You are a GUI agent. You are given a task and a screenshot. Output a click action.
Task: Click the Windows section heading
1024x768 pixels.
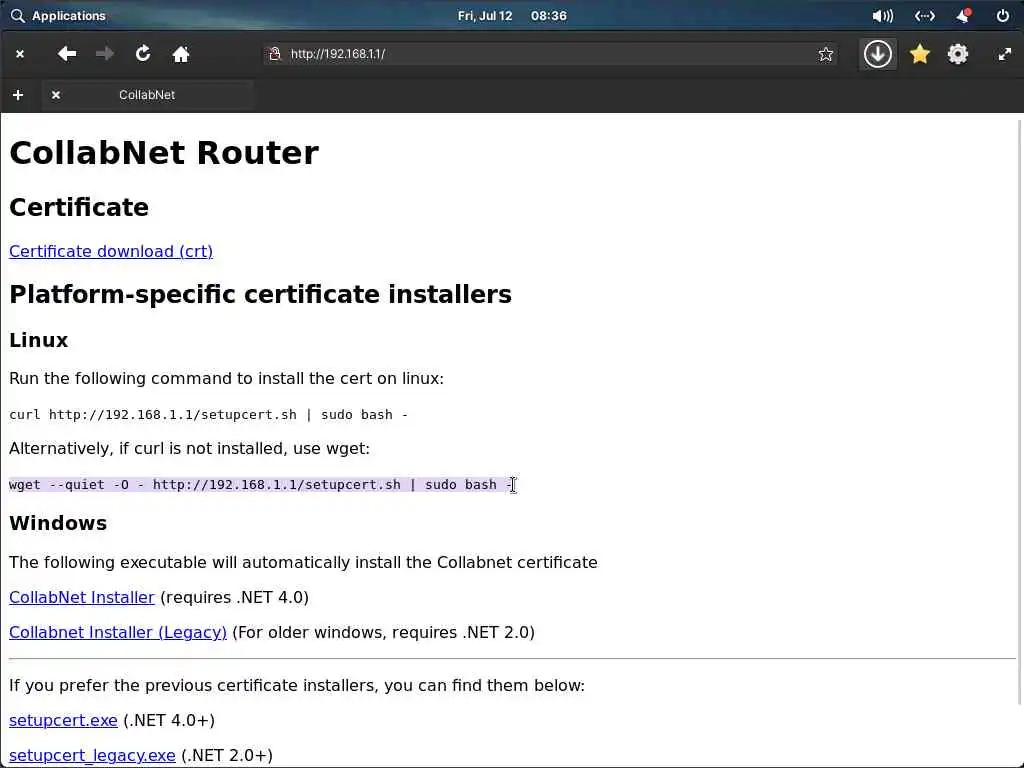click(58, 523)
